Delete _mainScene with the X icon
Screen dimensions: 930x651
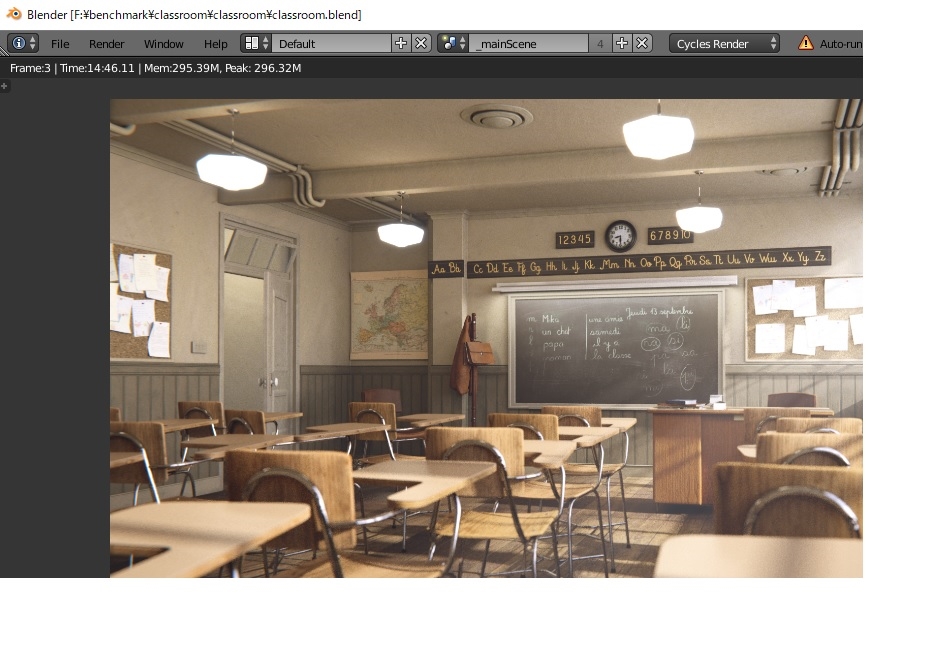(x=642, y=43)
